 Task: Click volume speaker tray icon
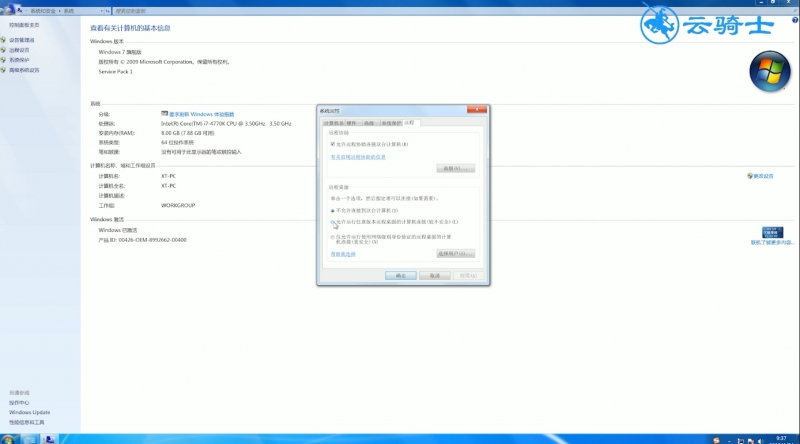(x=760, y=441)
